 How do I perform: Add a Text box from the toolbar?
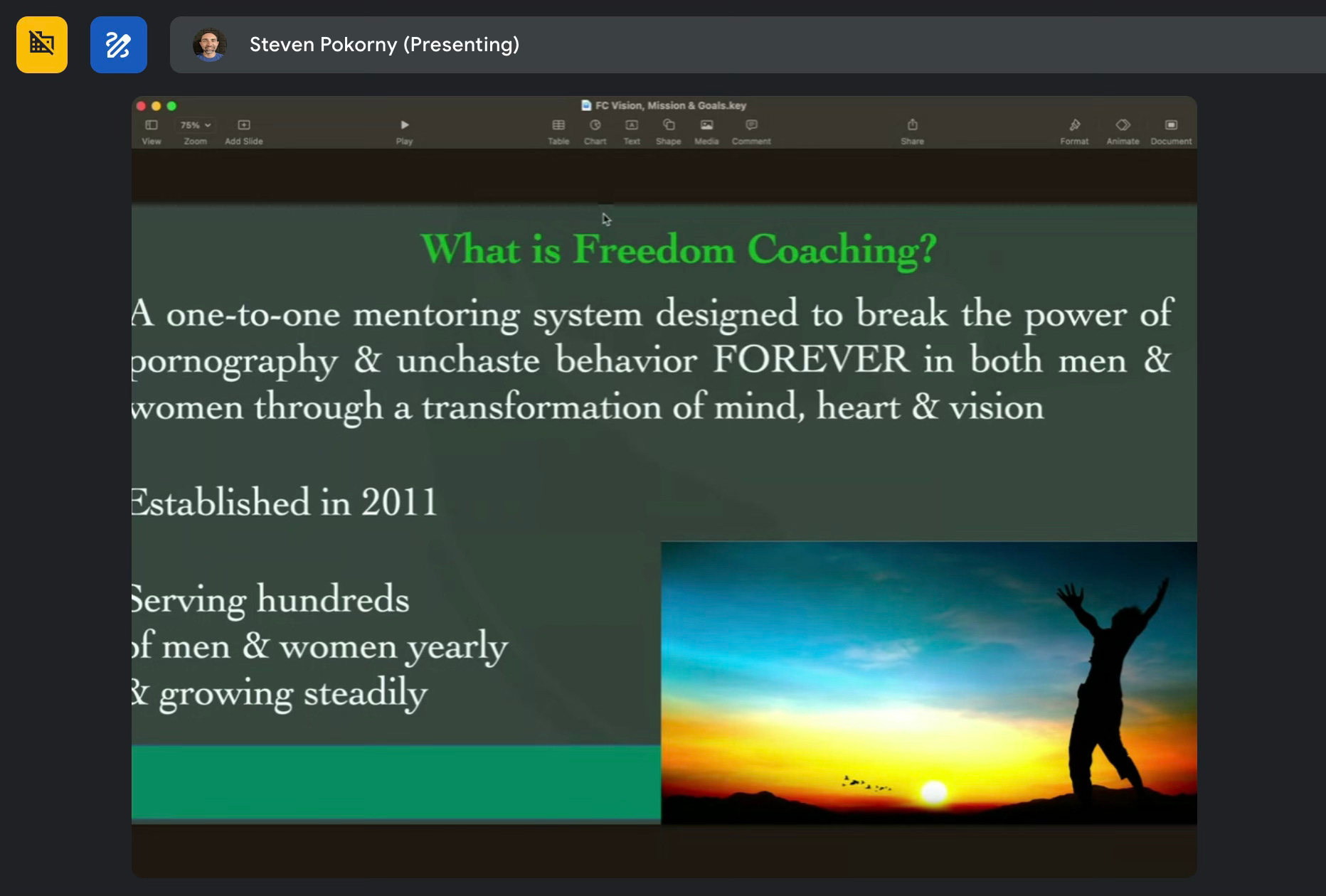point(632,132)
